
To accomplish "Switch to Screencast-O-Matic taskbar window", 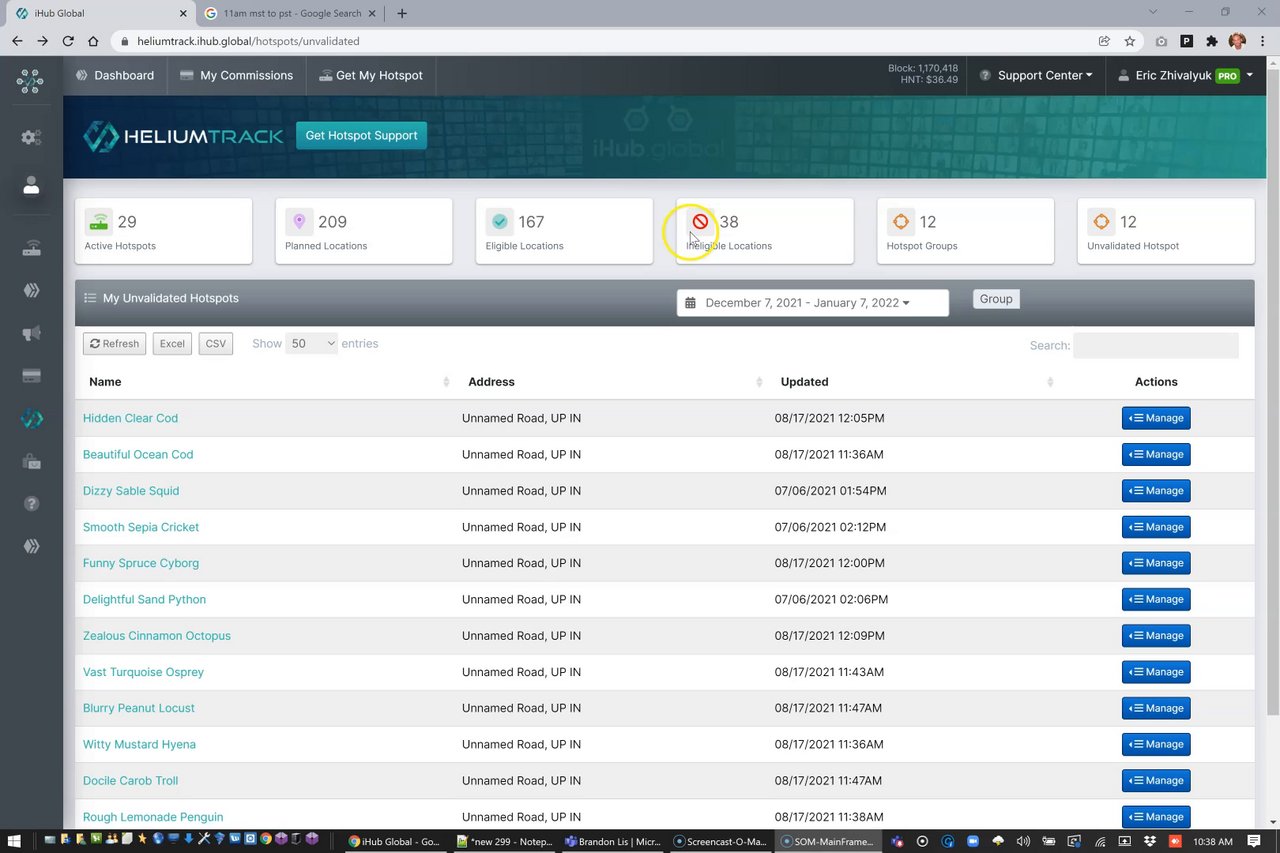I will [x=720, y=841].
